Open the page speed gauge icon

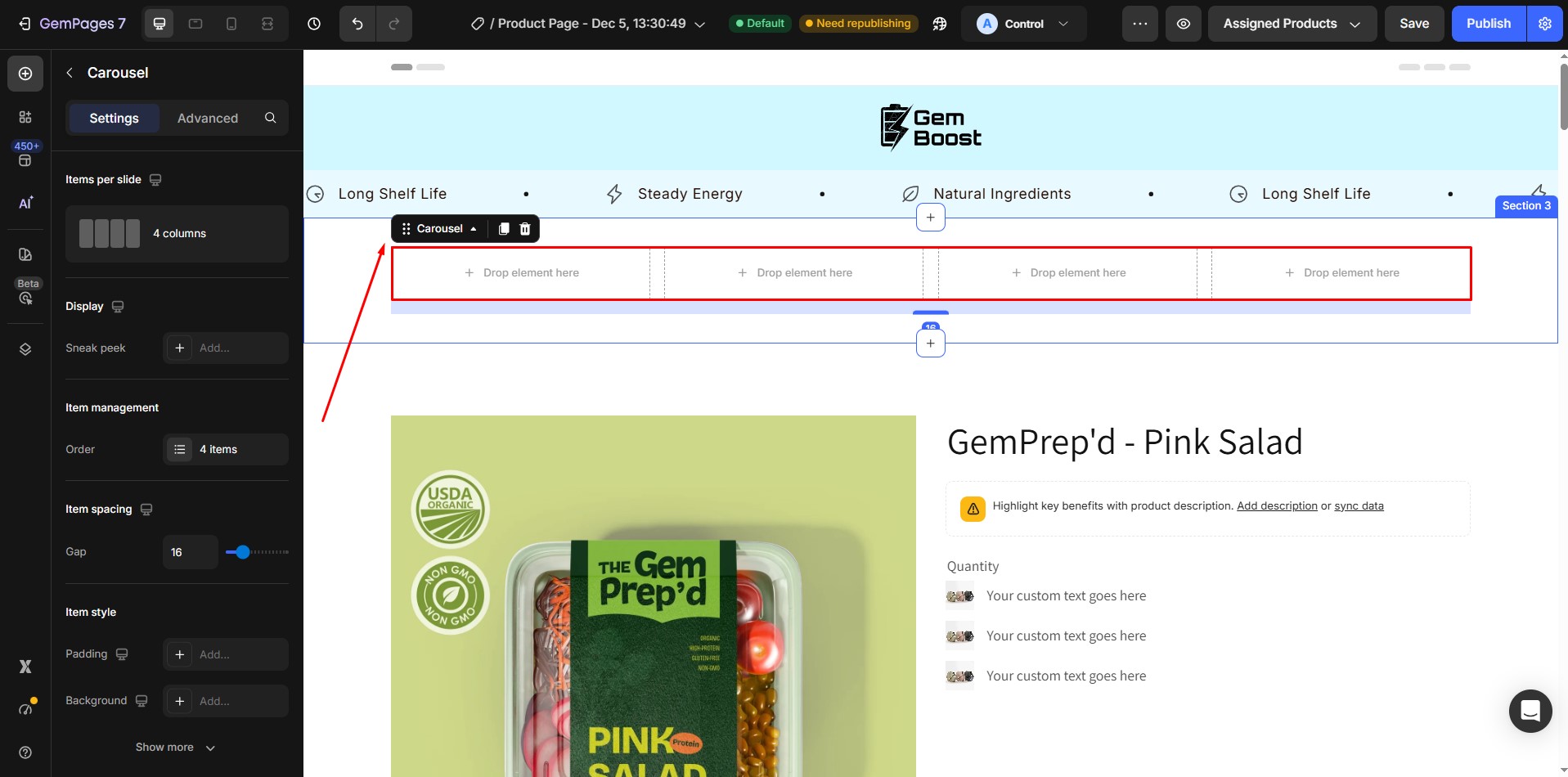point(25,708)
